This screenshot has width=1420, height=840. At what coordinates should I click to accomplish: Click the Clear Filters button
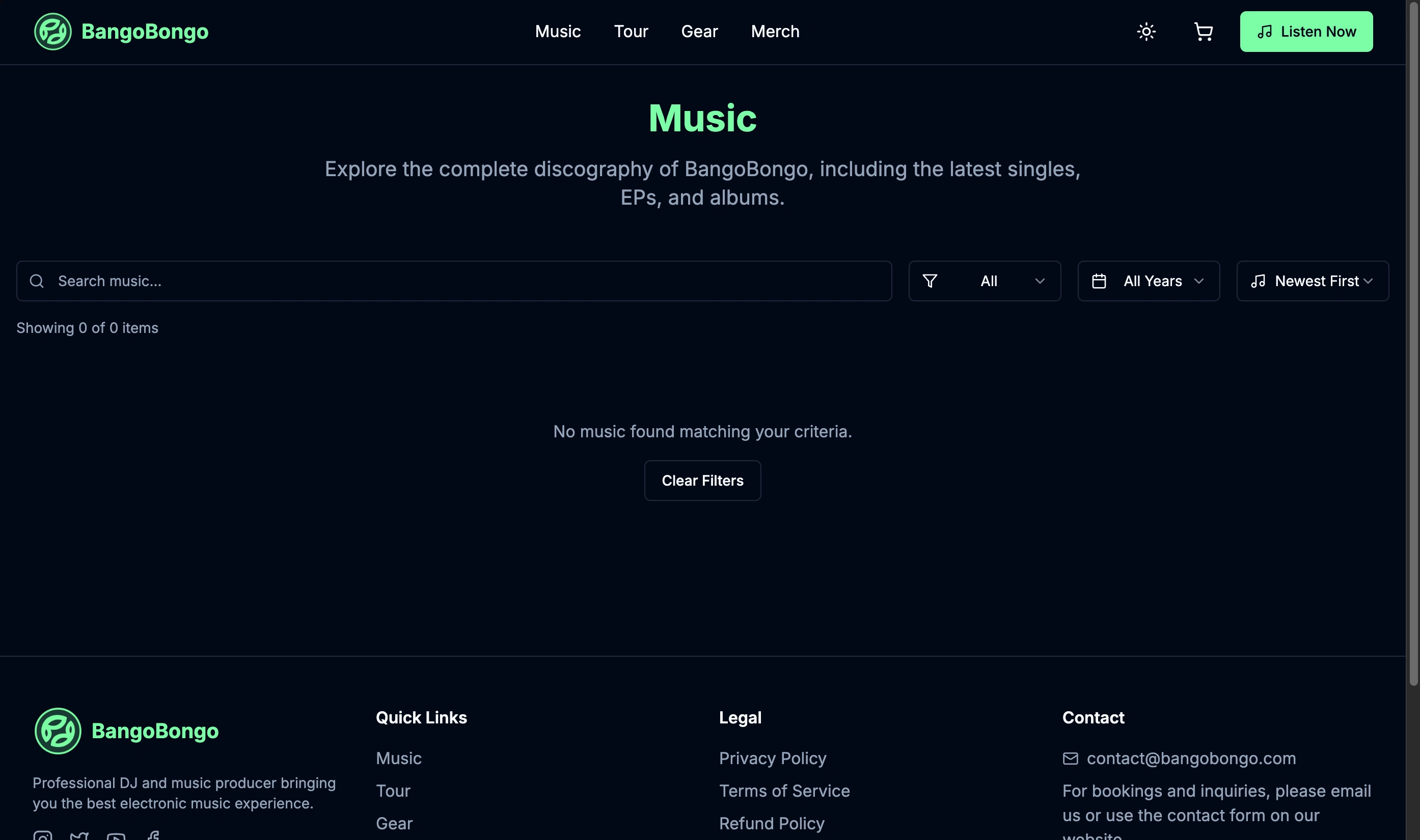pyautogui.click(x=702, y=481)
